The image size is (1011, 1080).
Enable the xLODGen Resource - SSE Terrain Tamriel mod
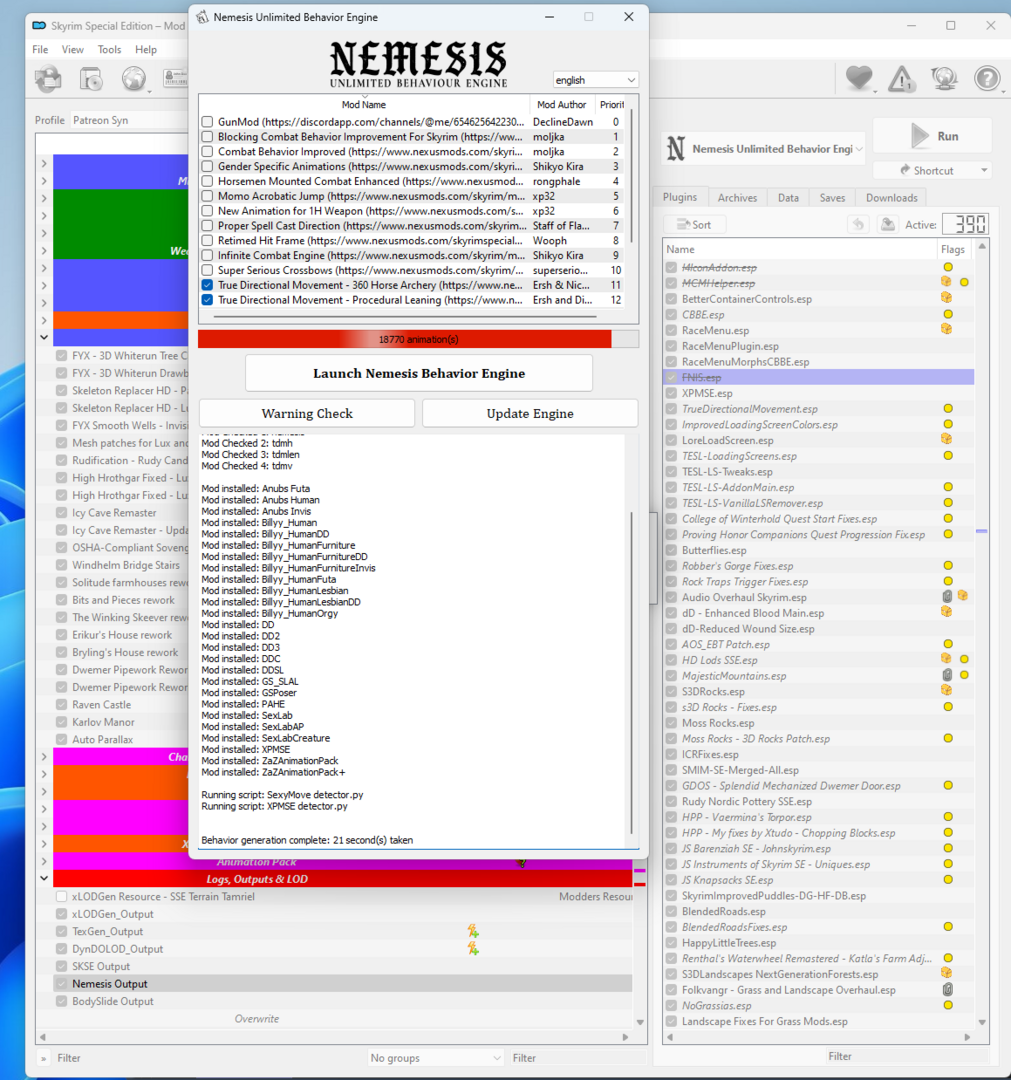coord(61,897)
